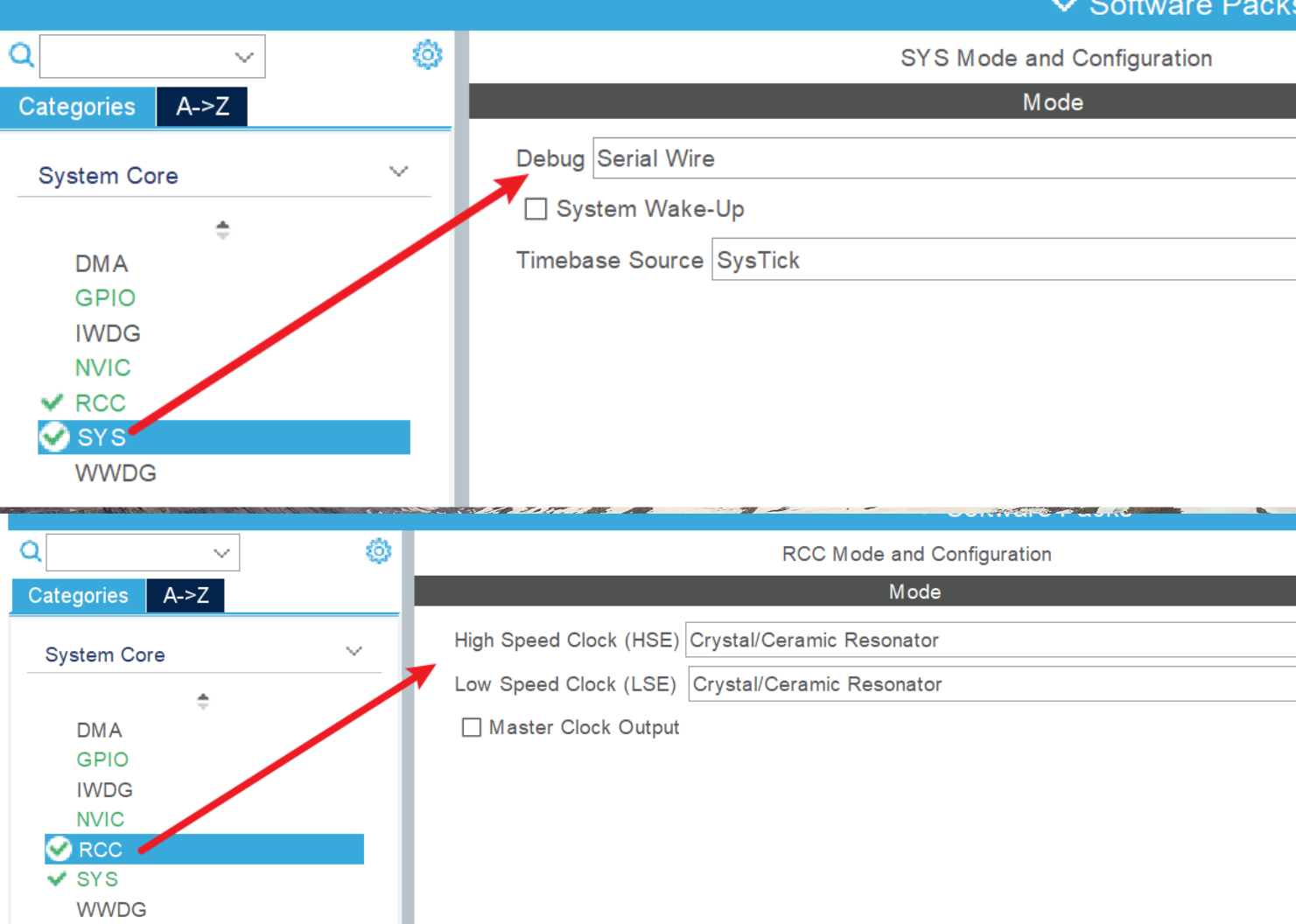Select DMA in the upper System Core list
The width and height of the screenshot is (1296, 924).
[102, 263]
